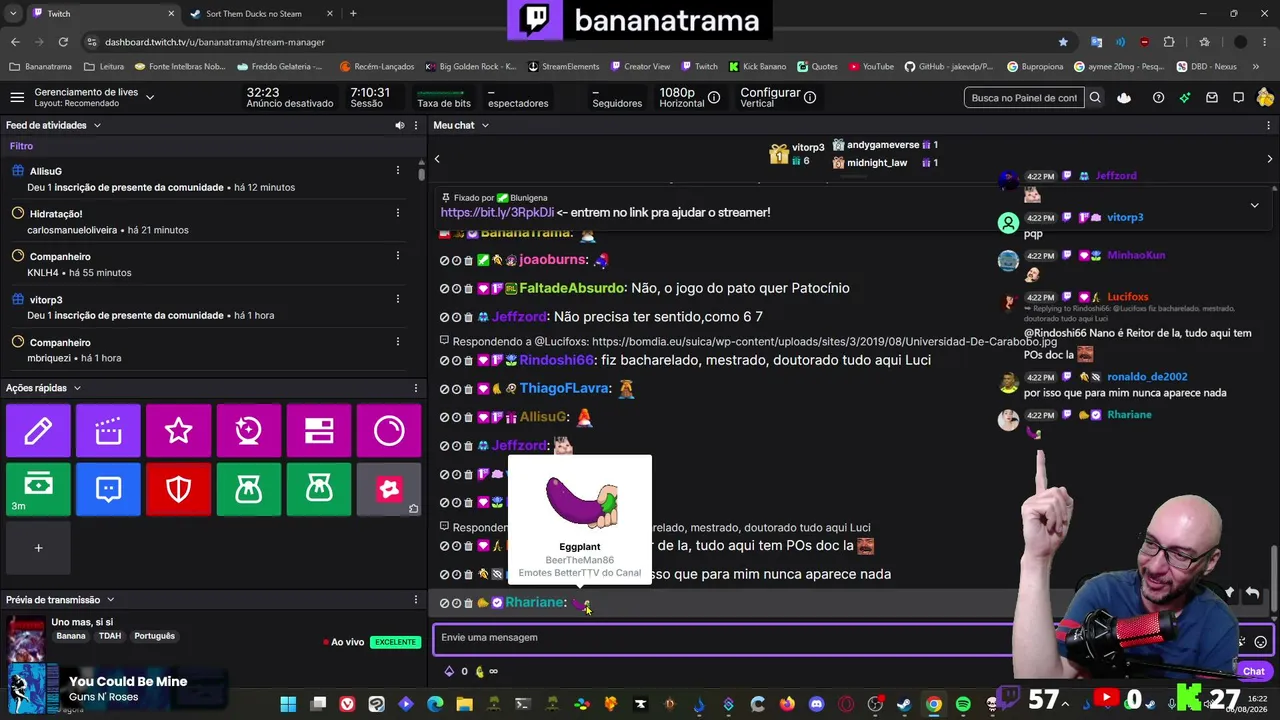Open the emote picker in chat input

pyautogui.click(x=1260, y=642)
